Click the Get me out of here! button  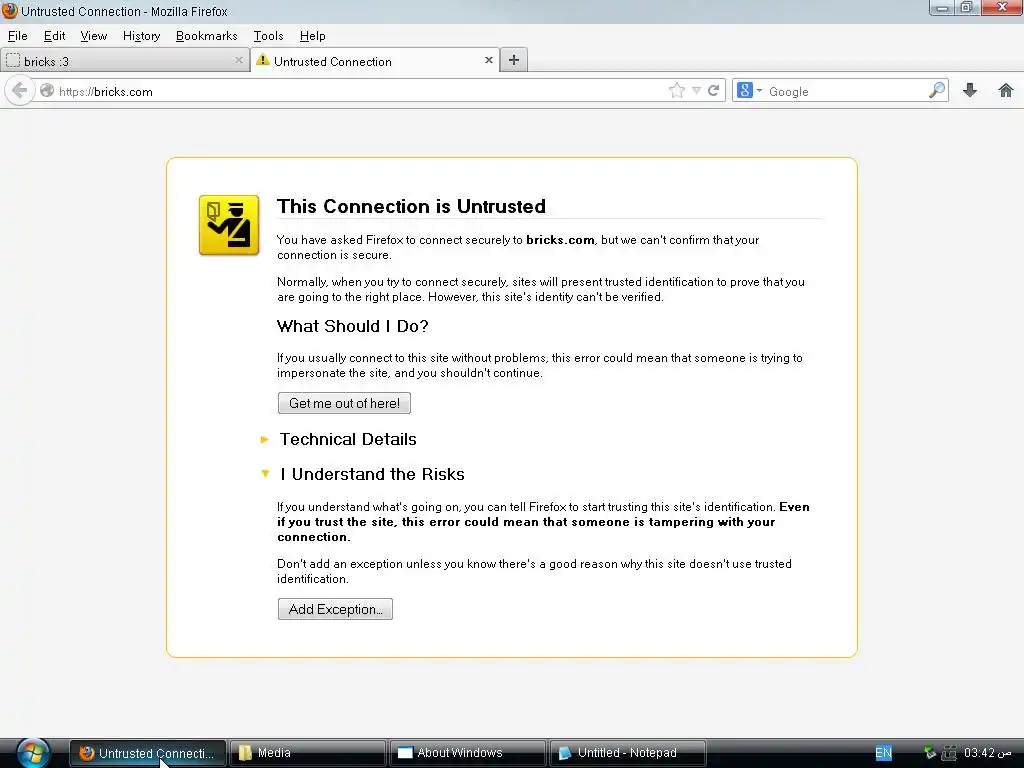tap(344, 403)
